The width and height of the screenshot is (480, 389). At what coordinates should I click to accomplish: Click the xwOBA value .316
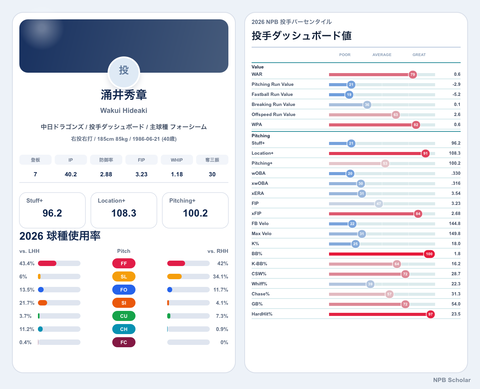(x=456, y=183)
